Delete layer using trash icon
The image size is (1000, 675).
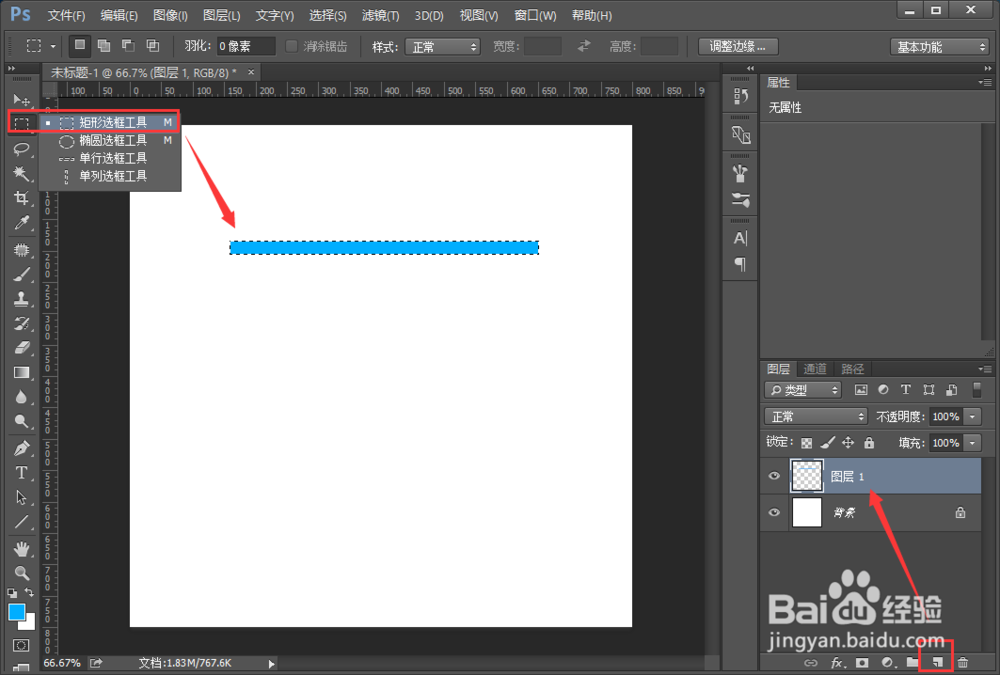point(962,662)
